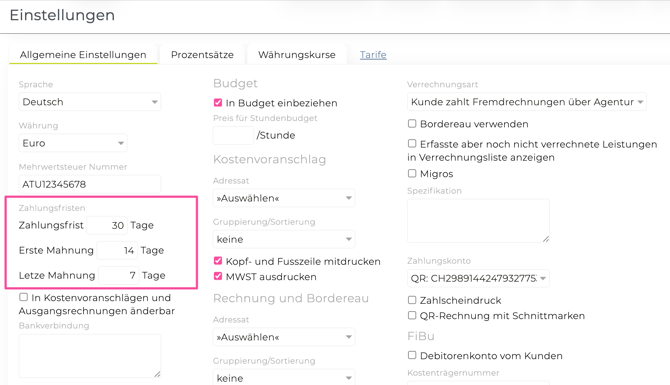670x385 pixels.
Task: Click the Bankverbindung text area
Action: click(90, 356)
